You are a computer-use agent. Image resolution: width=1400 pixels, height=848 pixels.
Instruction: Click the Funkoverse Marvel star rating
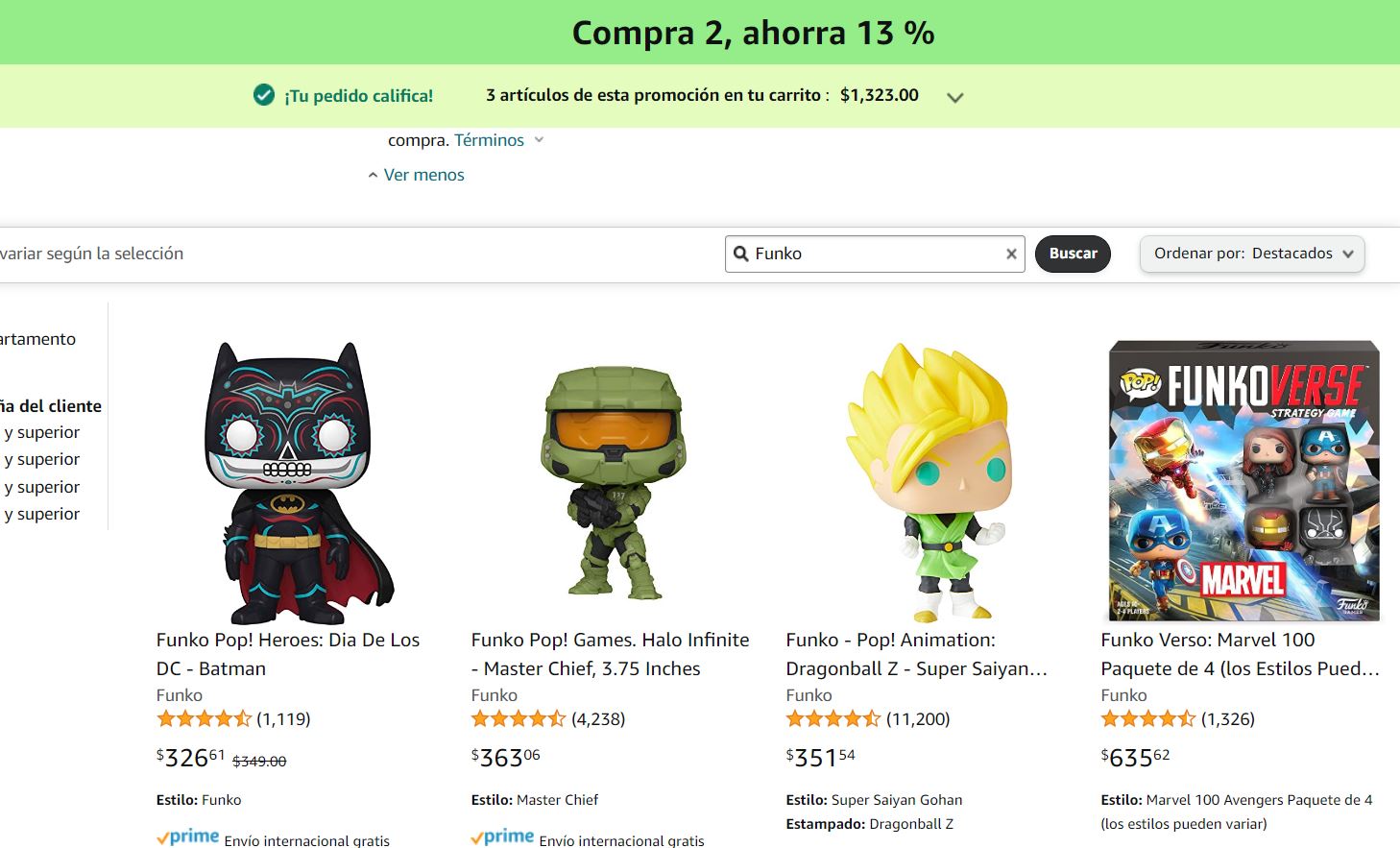(x=1149, y=718)
